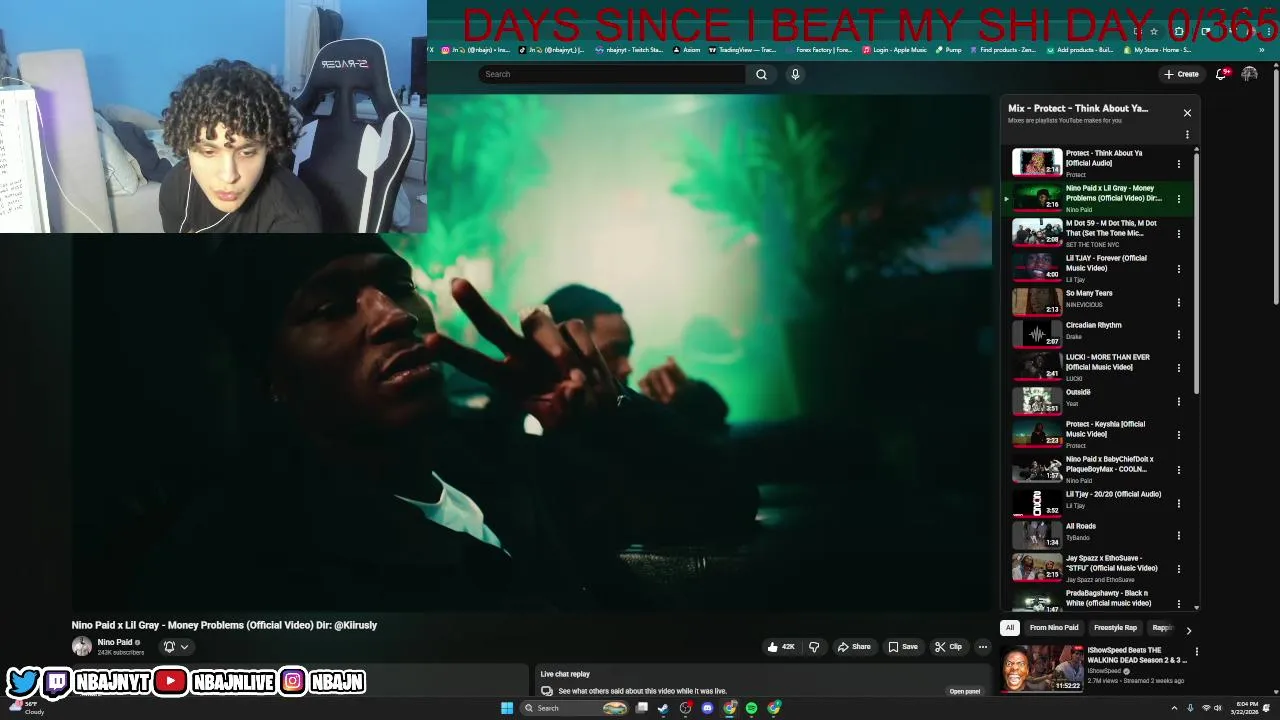Play Lil TJAY - Forever video
The width and height of the screenshot is (1280, 720).
1037,268
